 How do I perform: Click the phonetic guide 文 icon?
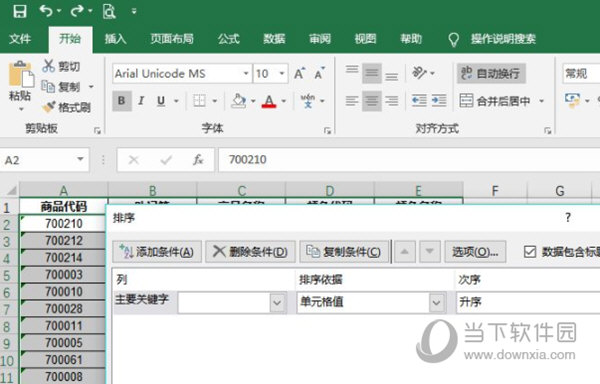[x=308, y=101]
